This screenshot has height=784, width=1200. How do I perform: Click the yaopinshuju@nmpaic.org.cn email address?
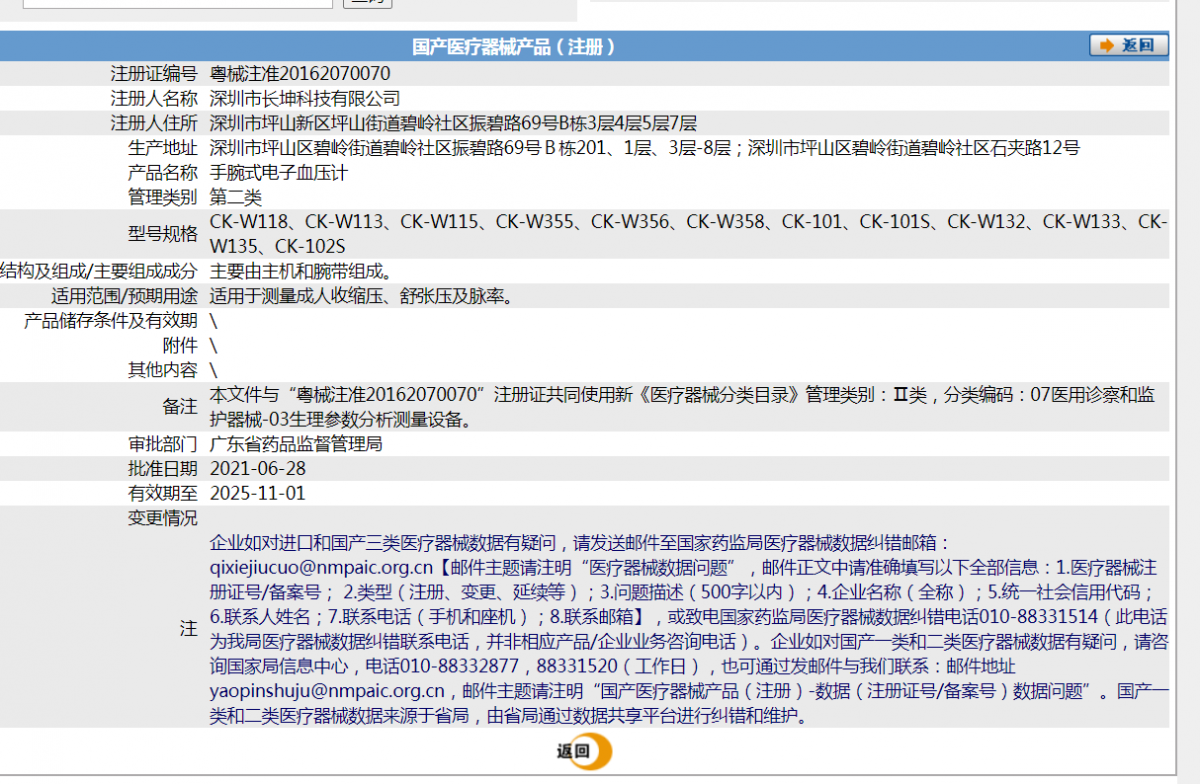(327, 691)
